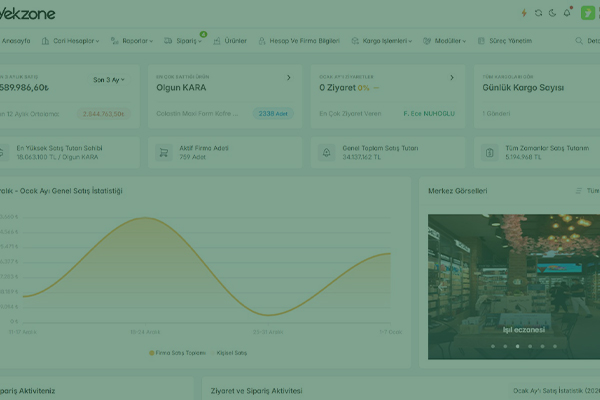The width and height of the screenshot is (600, 400).
Task: Click Günlük Kargo Sayısı title
Action: point(523,88)
